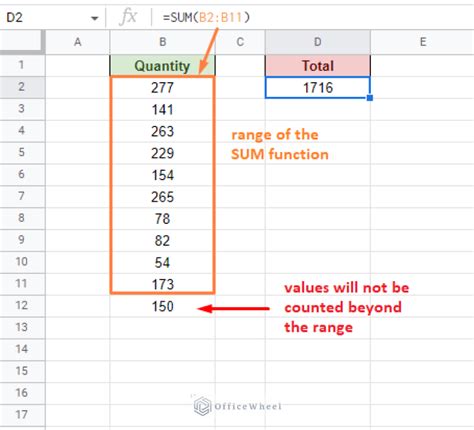The width and height of the screenshot is (474, 430).
Task: Select the cell with total 1716
Action: tap(318, 88)
